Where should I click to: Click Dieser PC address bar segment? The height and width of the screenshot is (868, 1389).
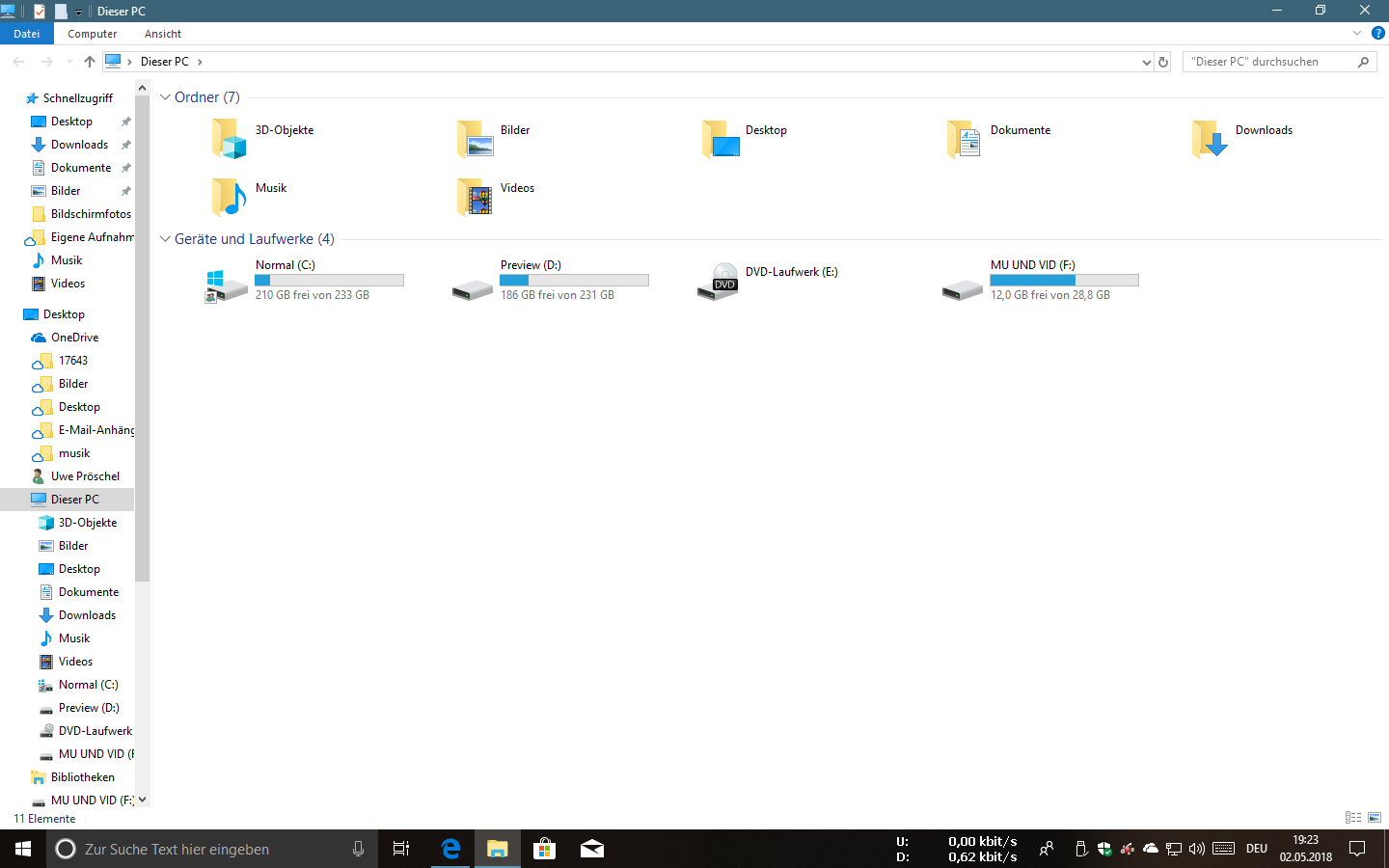pyautogui.click(x=165, y=62)
